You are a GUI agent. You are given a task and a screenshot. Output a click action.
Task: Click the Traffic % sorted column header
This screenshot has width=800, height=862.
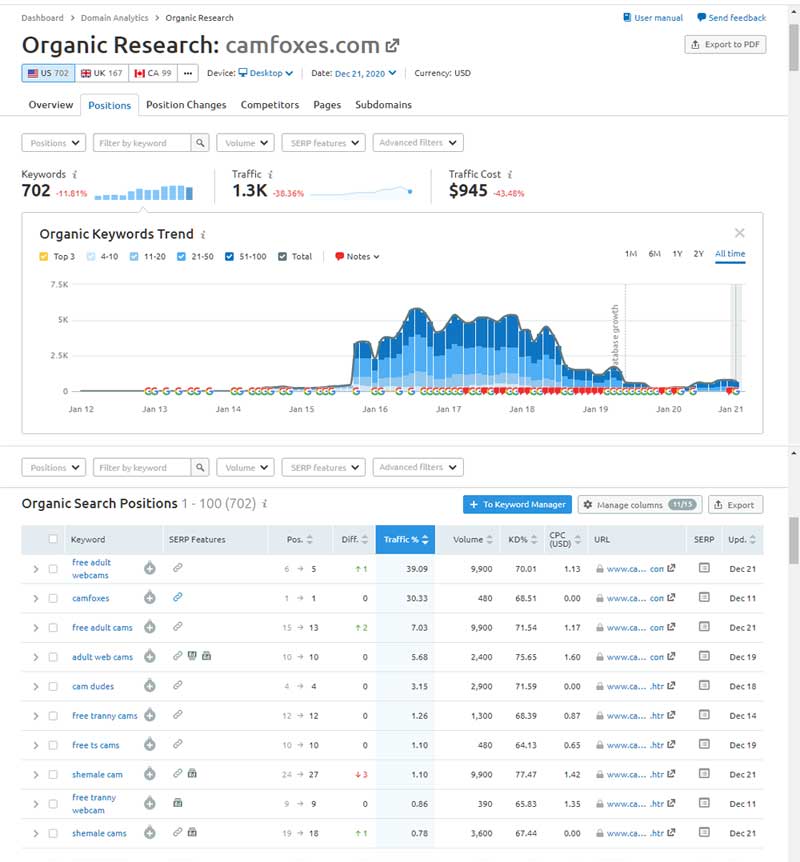tap(405, 539)
